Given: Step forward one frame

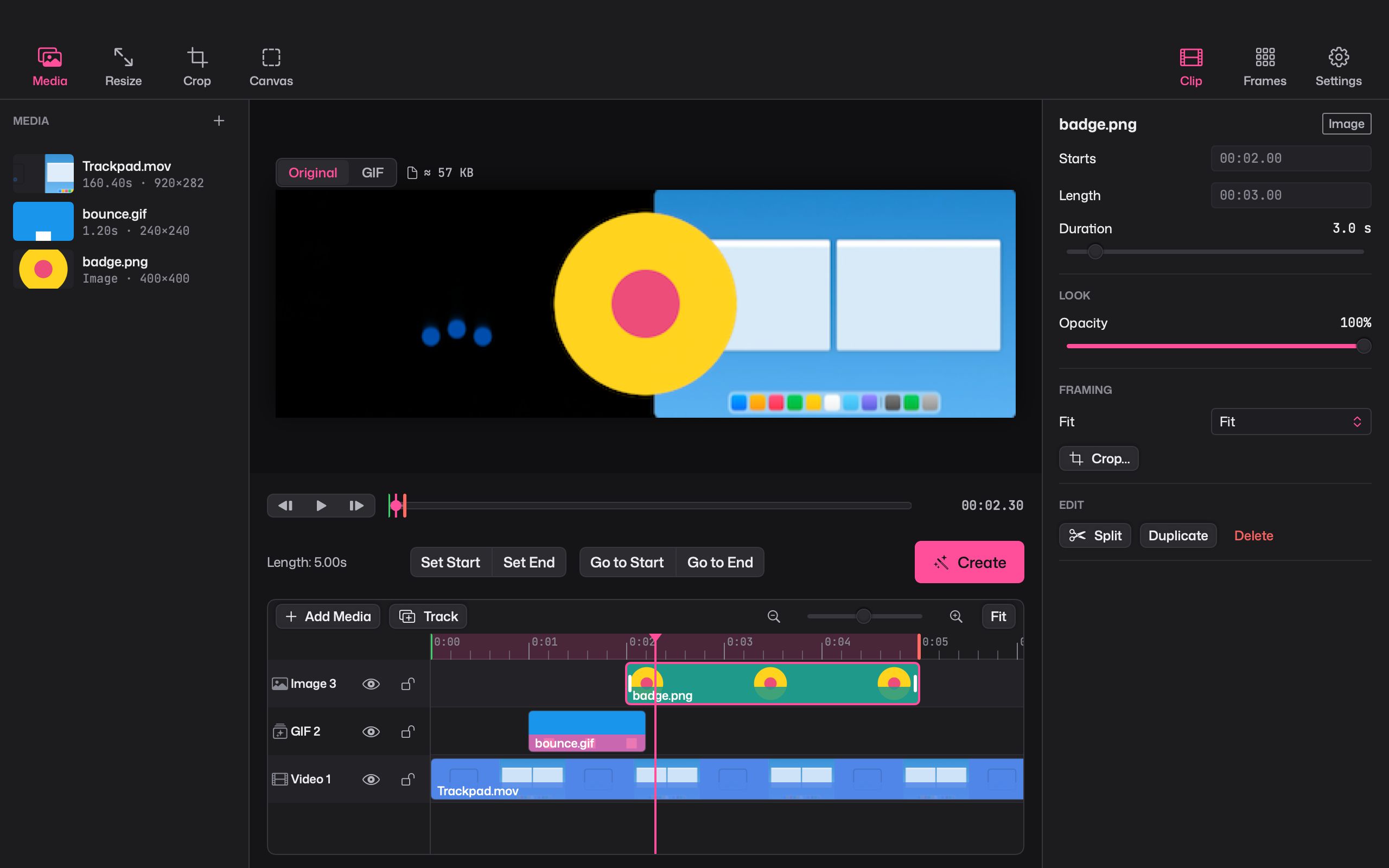Looking at the screenshot, I should pos(356,506).
